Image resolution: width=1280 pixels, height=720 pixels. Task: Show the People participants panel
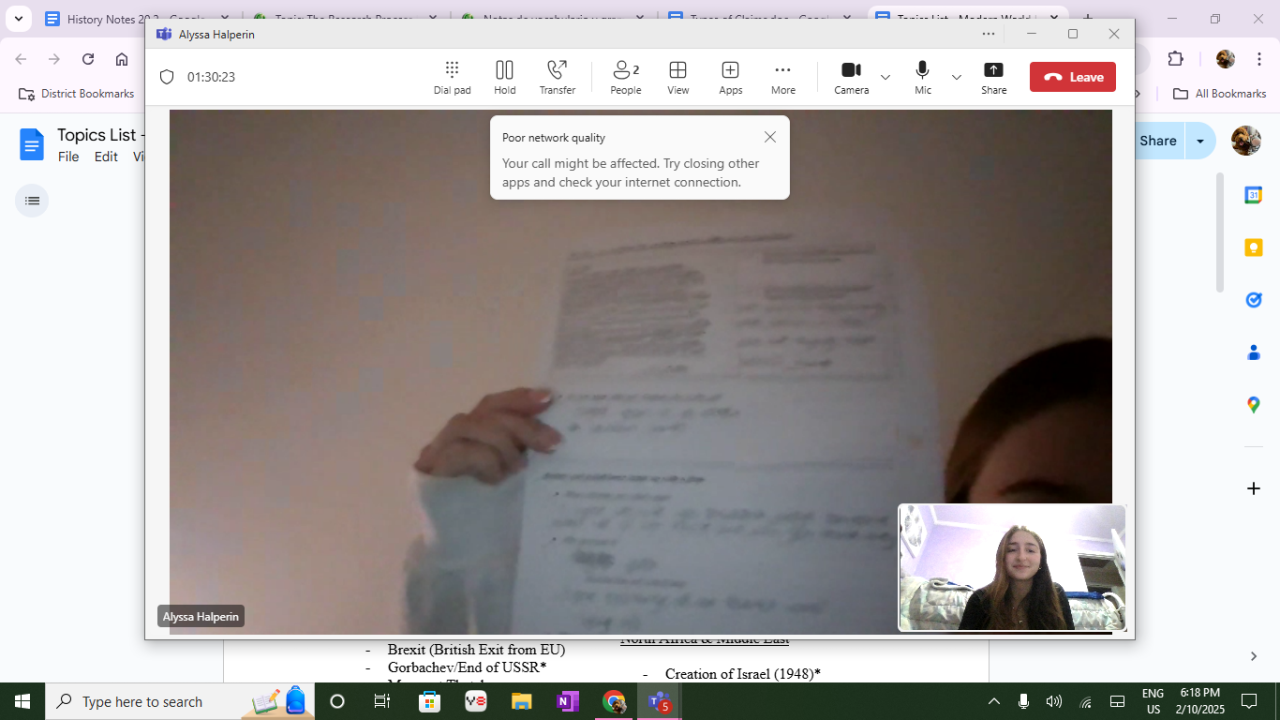click(626, 77)
